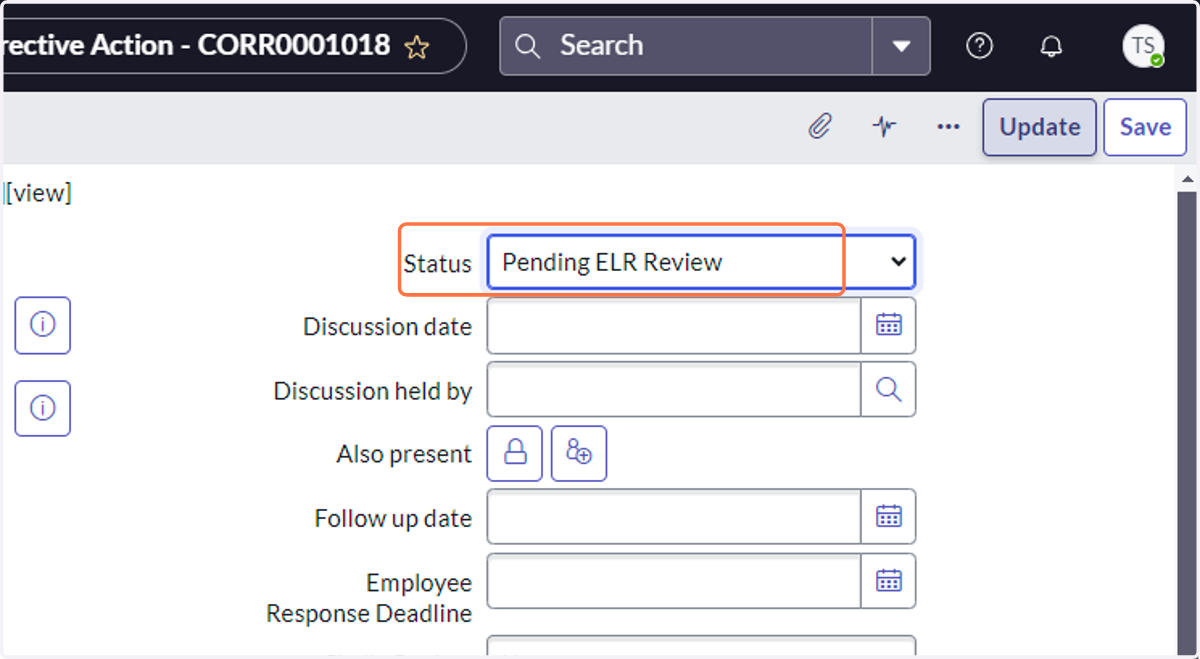
Task: Click the Discussion date input field
Action: (674, 326)
